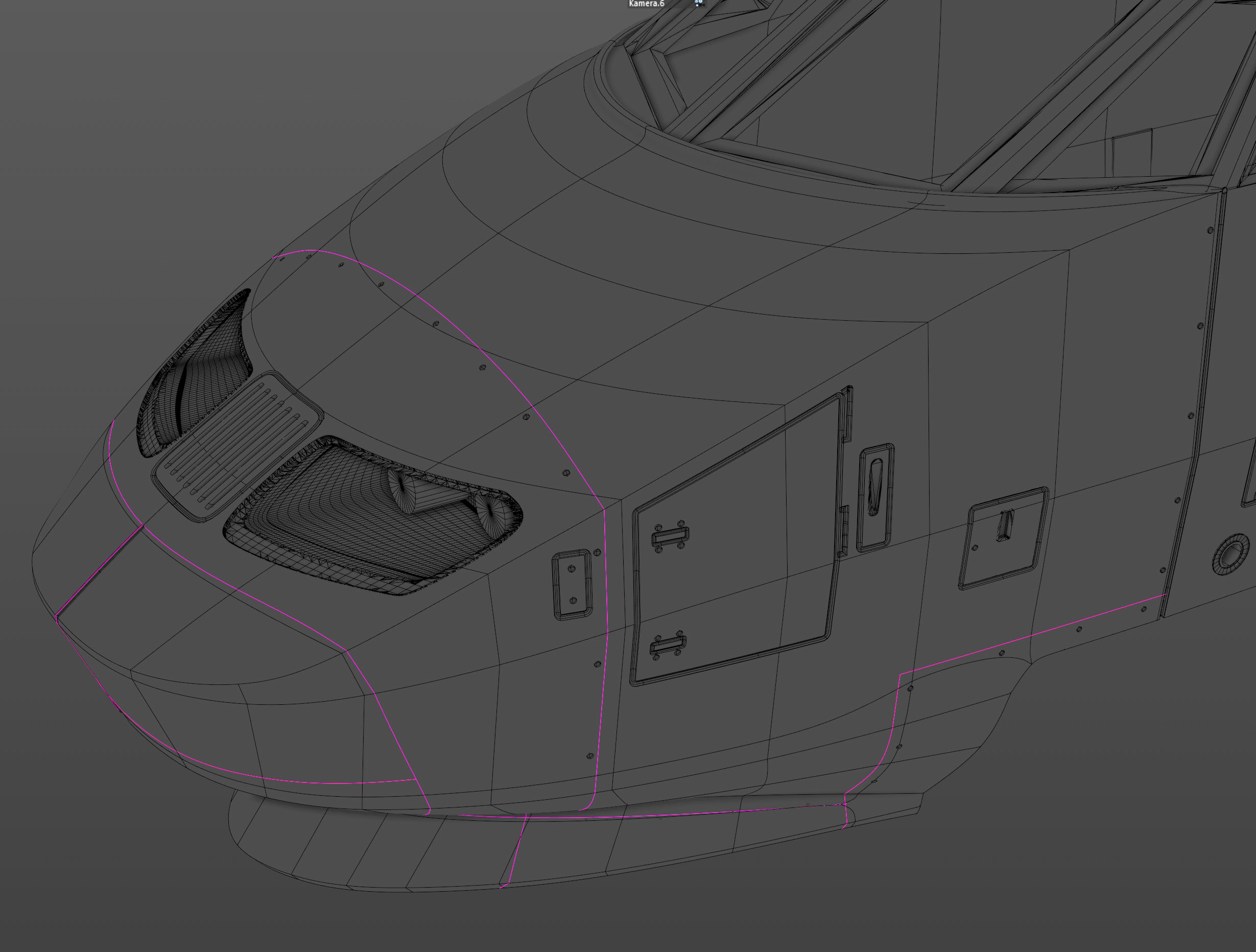This screenshot has height=952, width=1256.
Task: Select the small two-screw plate left of door
Action: coord(573,584)
